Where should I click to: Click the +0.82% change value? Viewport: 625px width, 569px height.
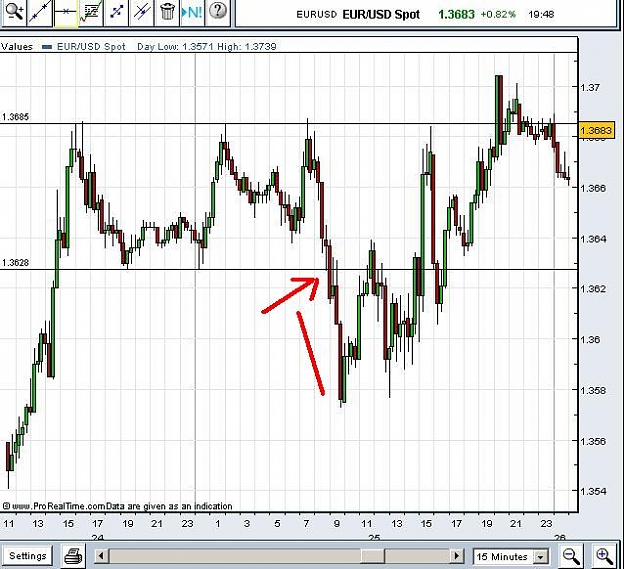tap(498, 14)
